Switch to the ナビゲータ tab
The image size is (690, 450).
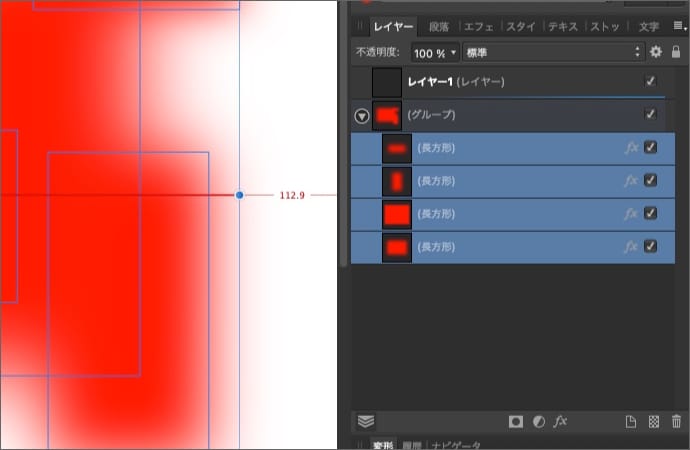tap(455, 445)
